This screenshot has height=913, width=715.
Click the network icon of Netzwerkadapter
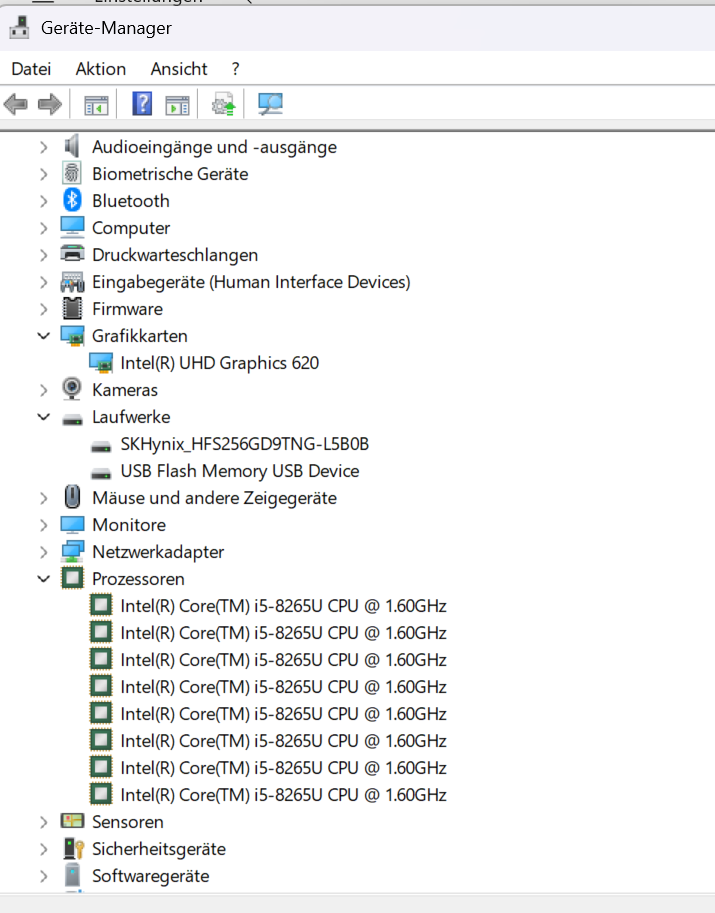(x=72, y=551)
